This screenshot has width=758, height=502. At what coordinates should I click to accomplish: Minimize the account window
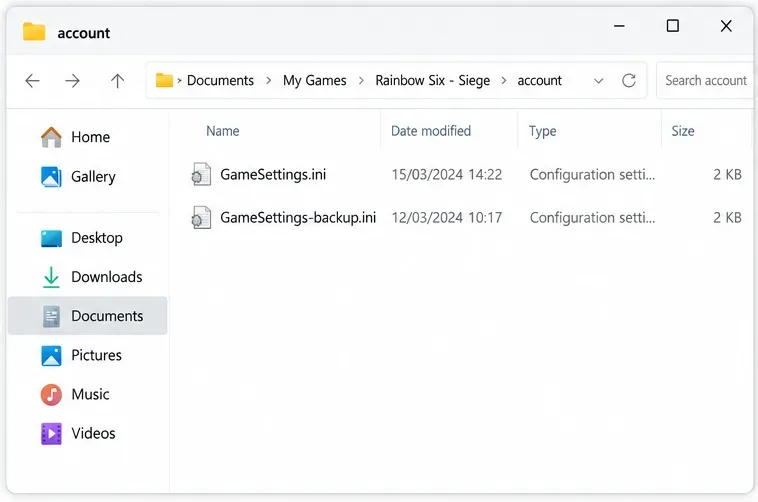coord(619,26)
